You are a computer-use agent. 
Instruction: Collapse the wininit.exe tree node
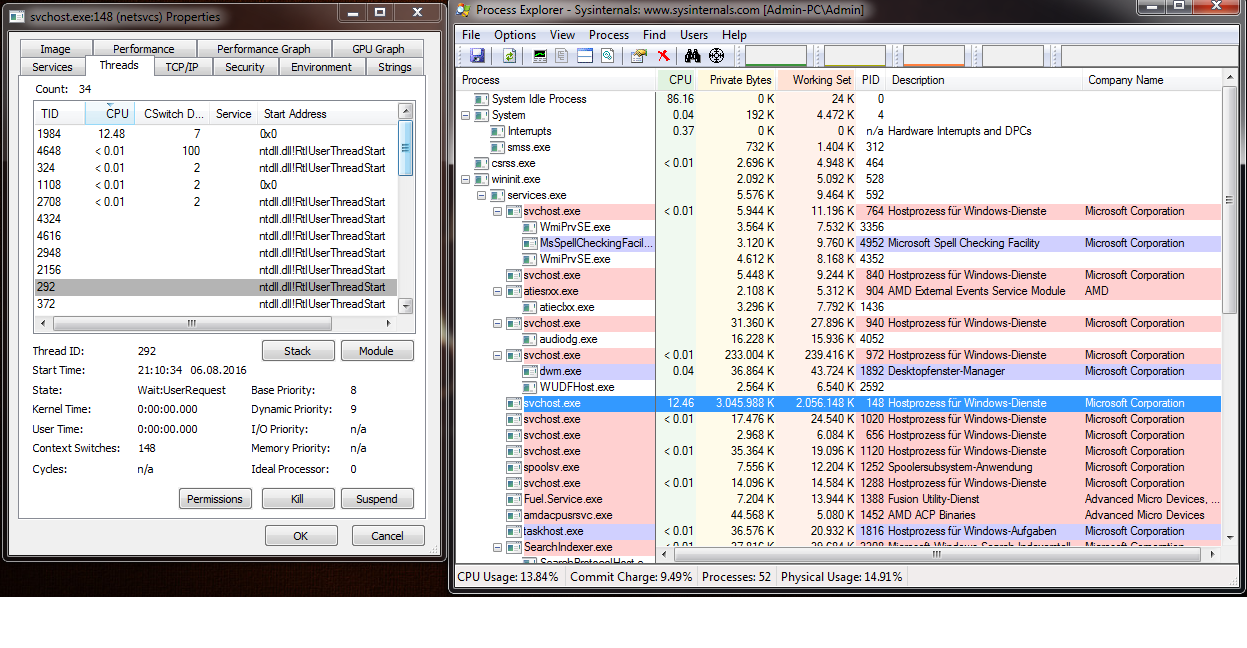coord(466,179)
